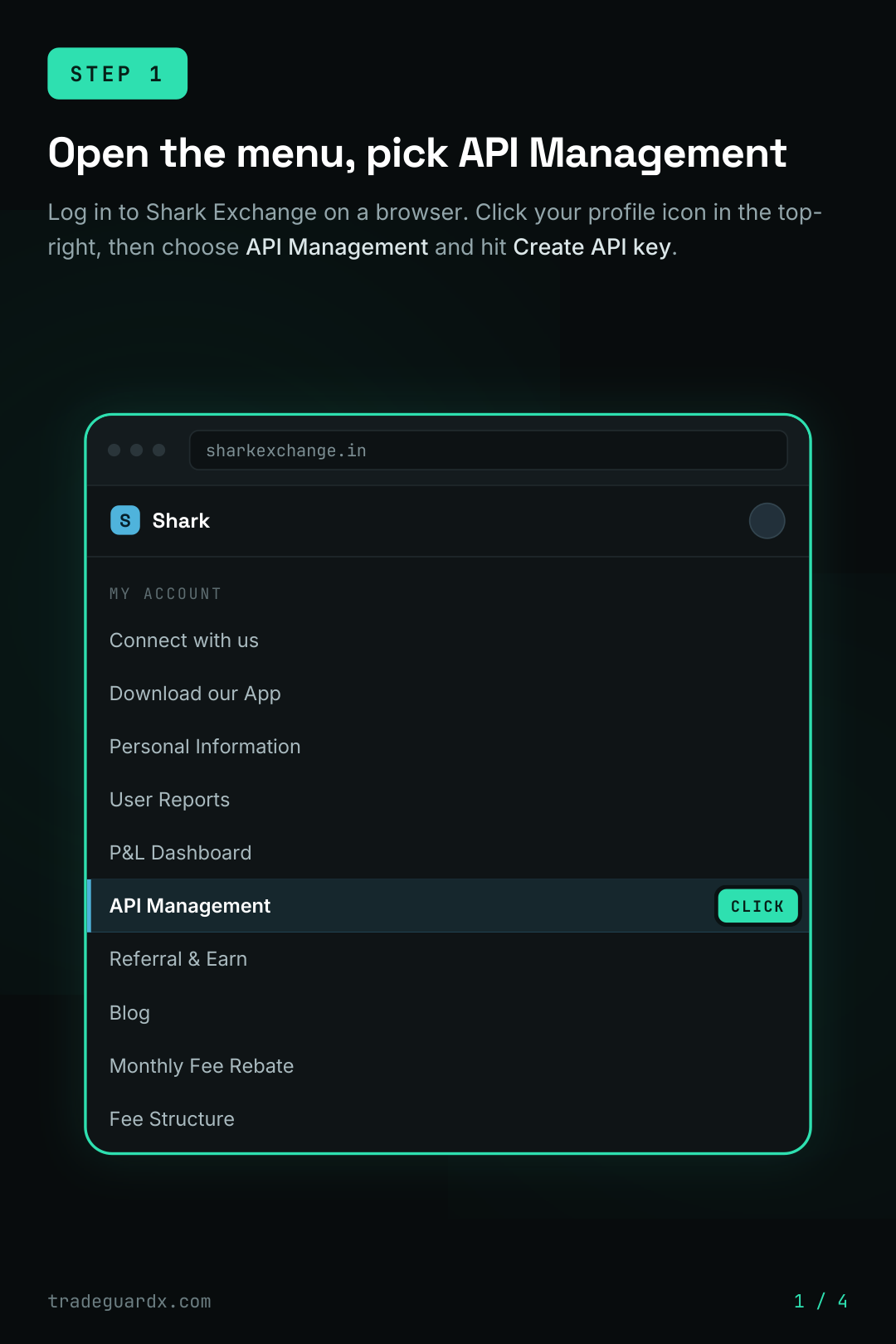Select Monthly Fee Rebate
The width and height of the screenshot is (896, 1344).
coord(448,1066)
